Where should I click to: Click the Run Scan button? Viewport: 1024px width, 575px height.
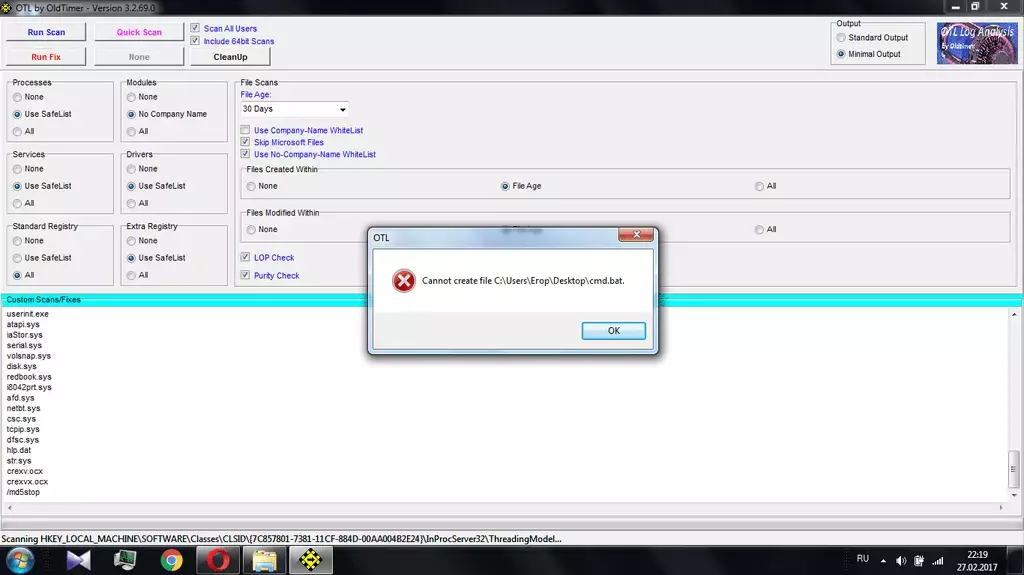pyautogui.click(x=46, y=32)
